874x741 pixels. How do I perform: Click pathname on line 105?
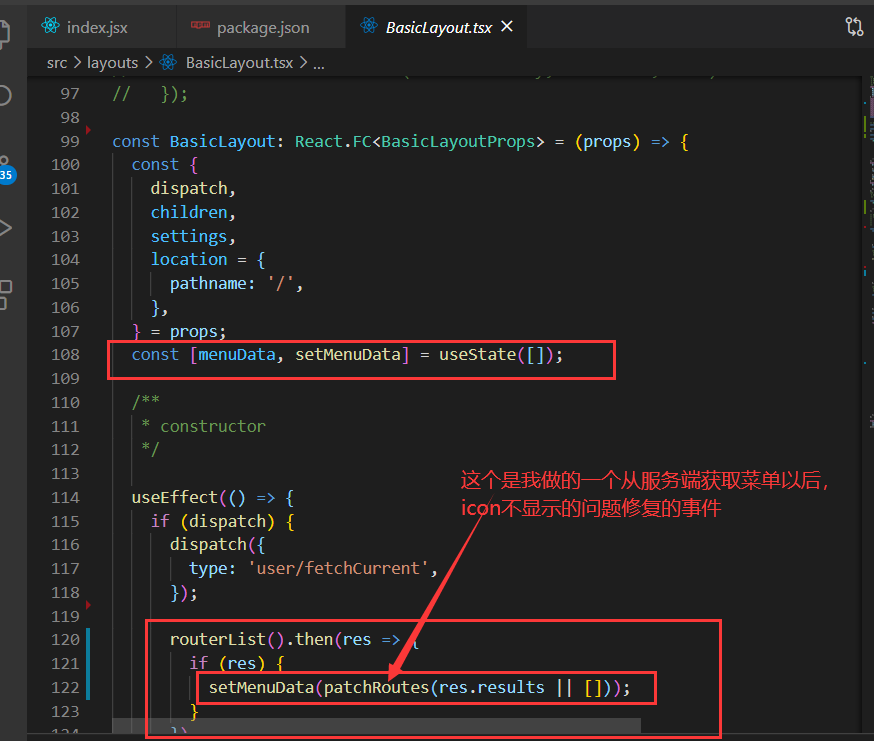[x=208, y=284]
